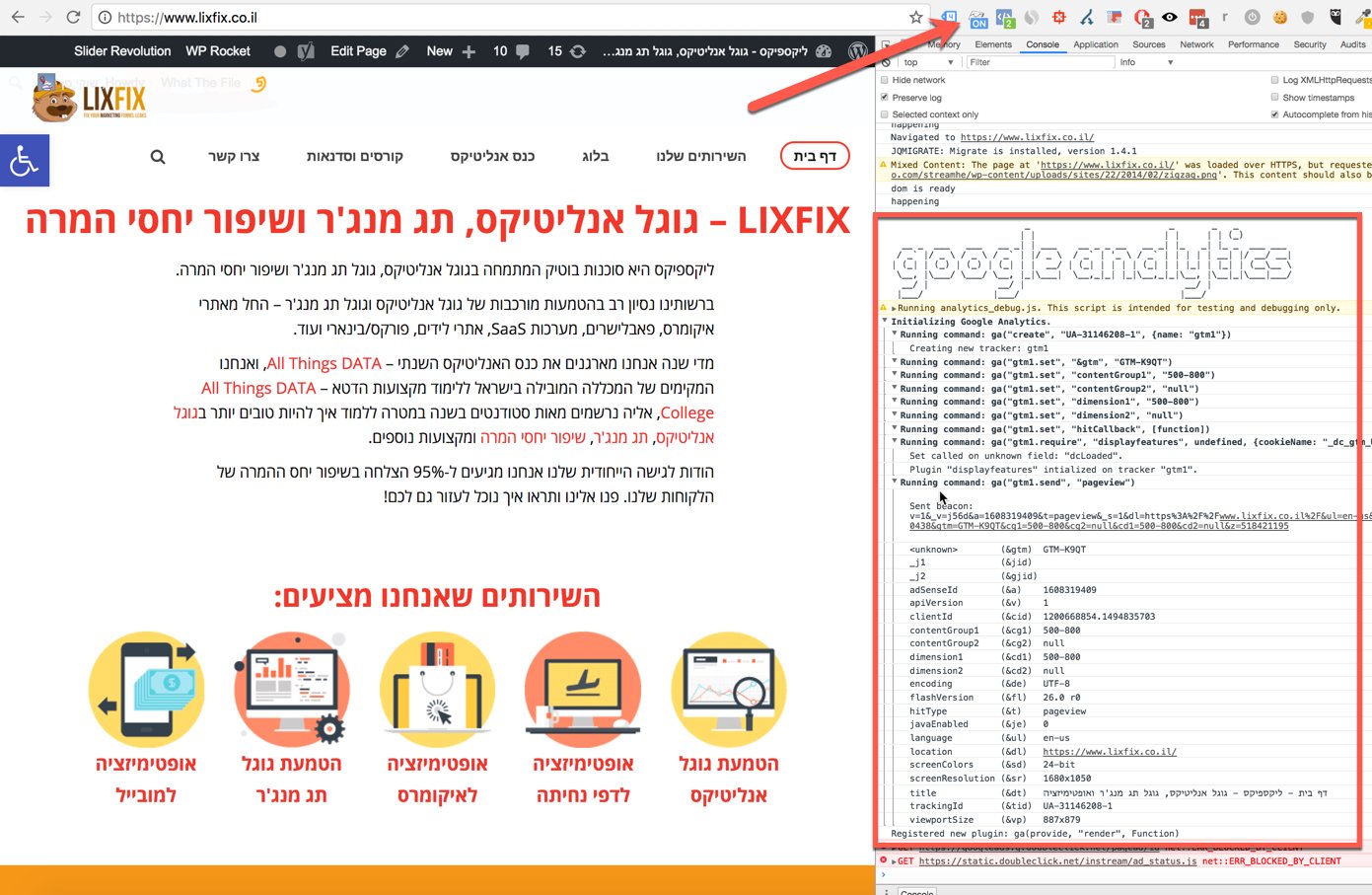This screenshot has height=895, width=1372.
Task: Open the Slider Revolution admin menu
Action: coord(122,51)
